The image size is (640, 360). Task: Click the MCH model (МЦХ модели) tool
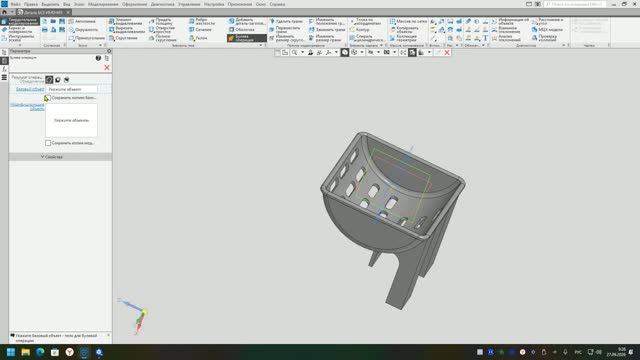pyautogui.click(x=547, y=30)
